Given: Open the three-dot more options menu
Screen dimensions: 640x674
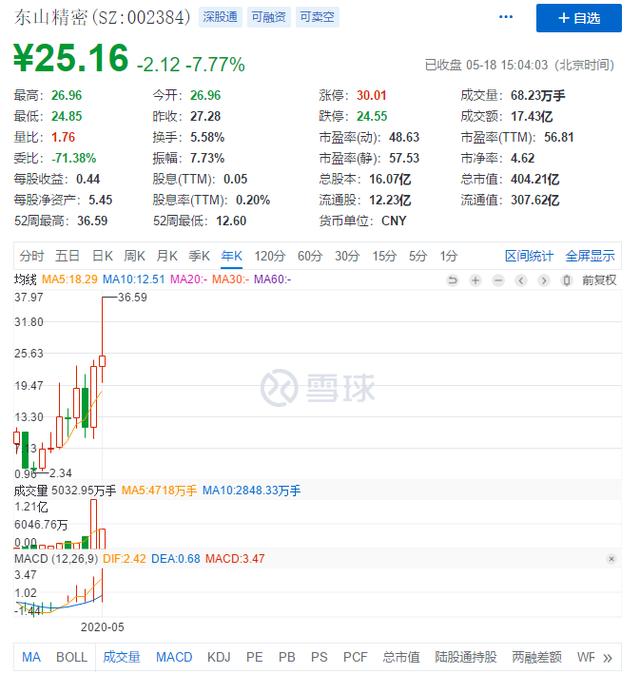Looking at the screenshot, I should 505,17.
